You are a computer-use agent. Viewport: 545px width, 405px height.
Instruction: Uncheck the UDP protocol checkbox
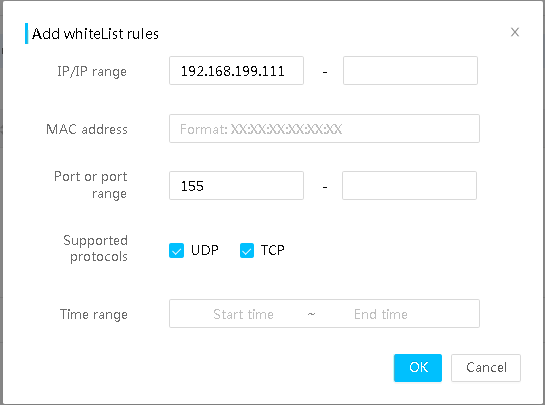pos(176,250)
